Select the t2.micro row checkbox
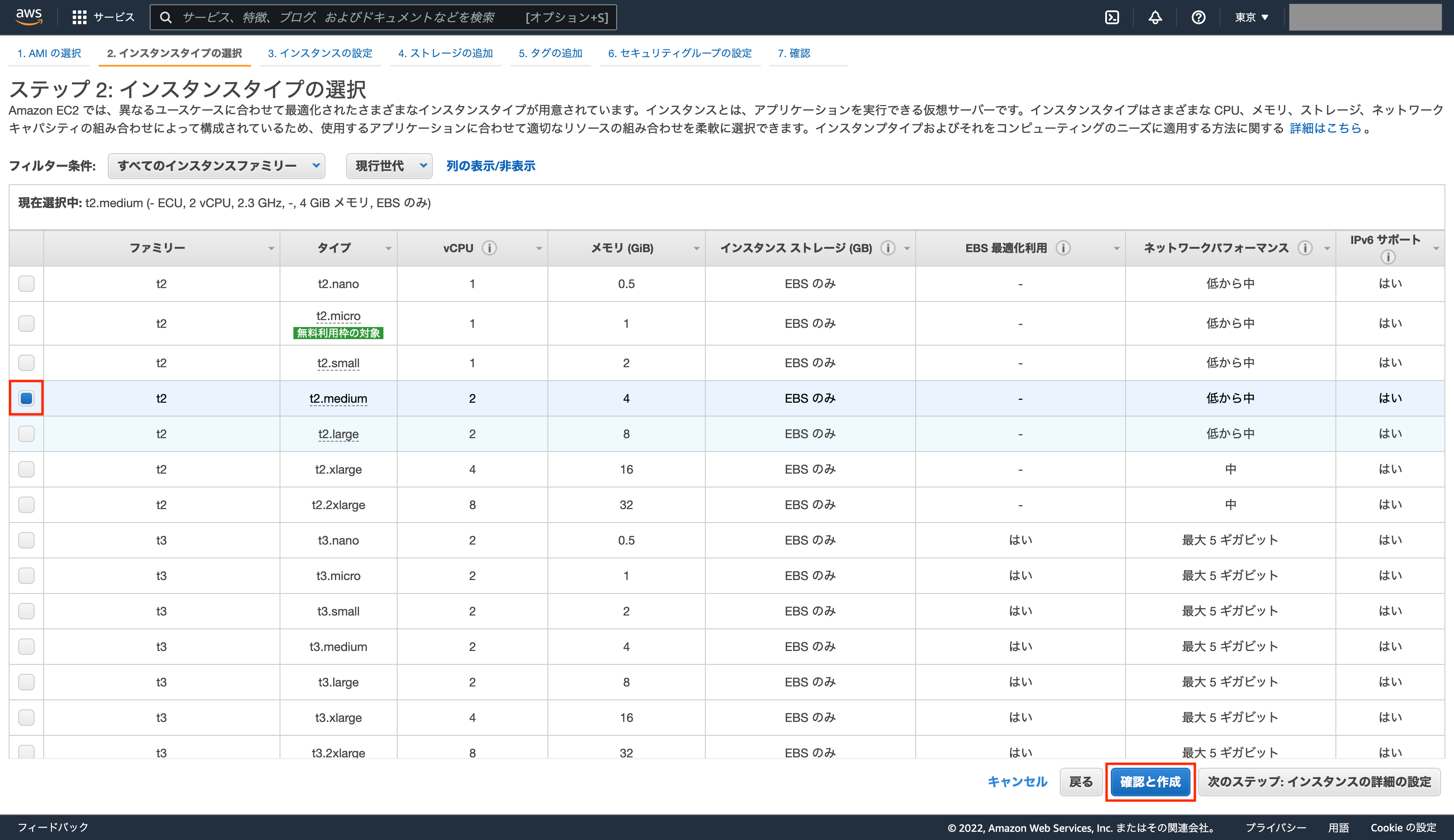This screenshot has width=1454, height=840. coord(26,323)
